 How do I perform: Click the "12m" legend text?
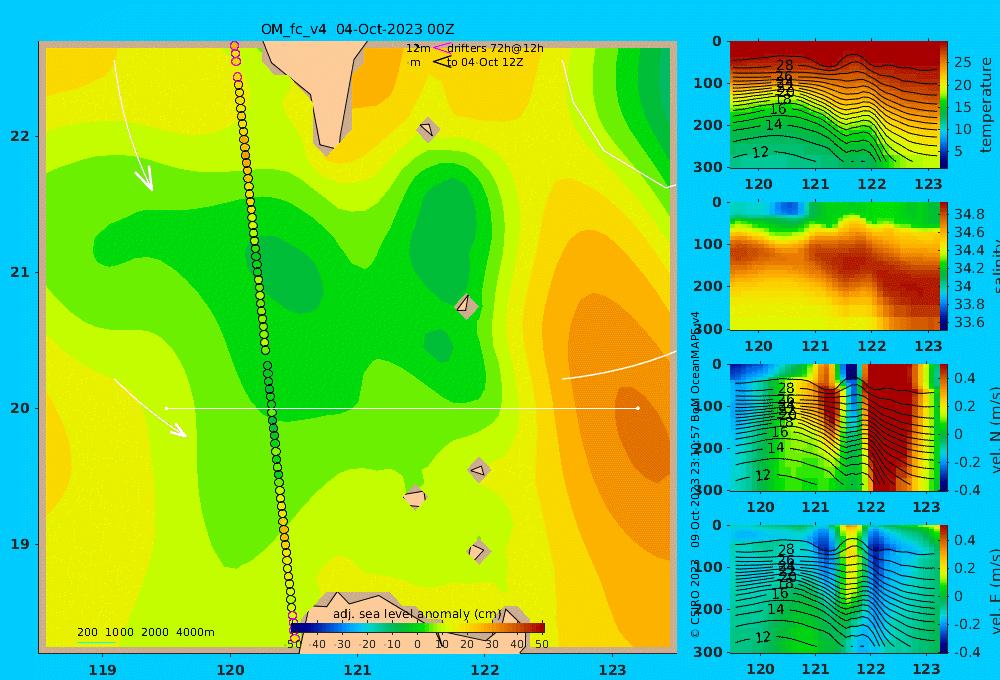tap(418, 48)
